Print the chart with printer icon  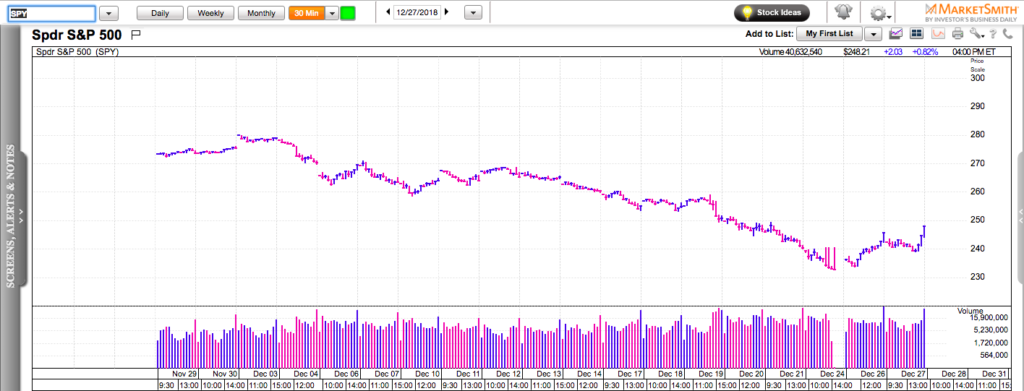point(957,33)
